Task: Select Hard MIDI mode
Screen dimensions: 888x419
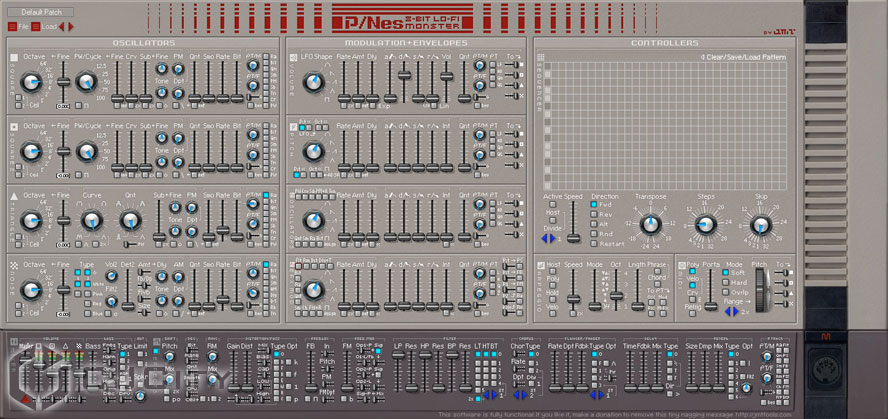Action: point(725,283)
